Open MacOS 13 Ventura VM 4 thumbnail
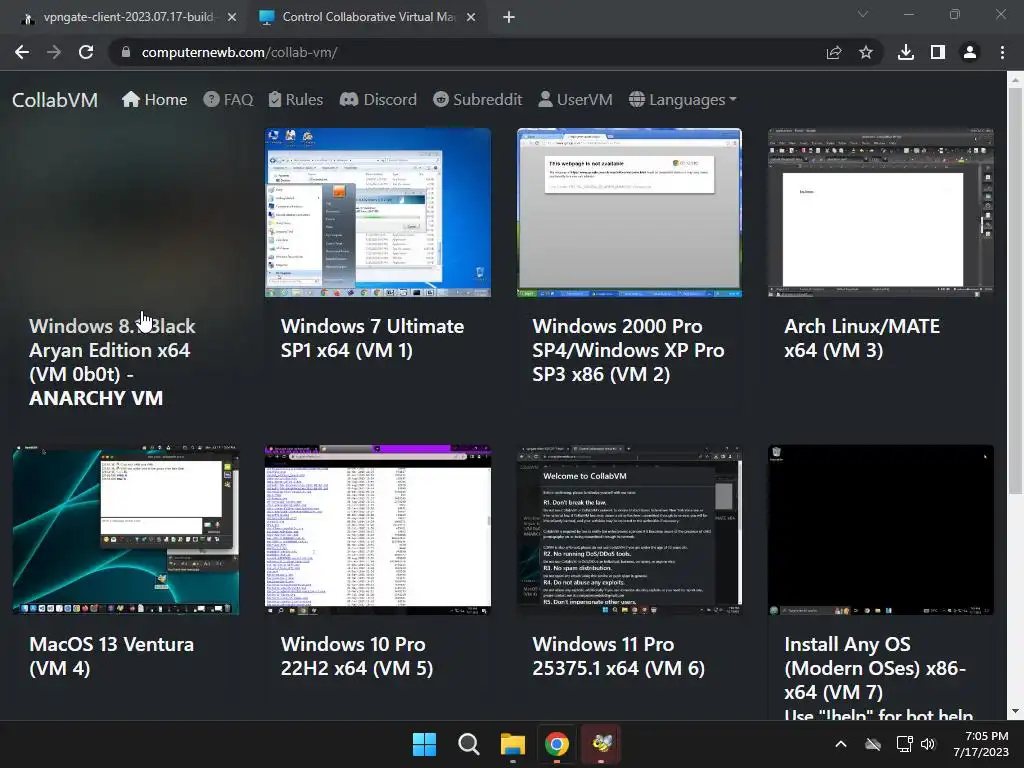This screenshot has height=768, width=1024. tap(126, 530)
